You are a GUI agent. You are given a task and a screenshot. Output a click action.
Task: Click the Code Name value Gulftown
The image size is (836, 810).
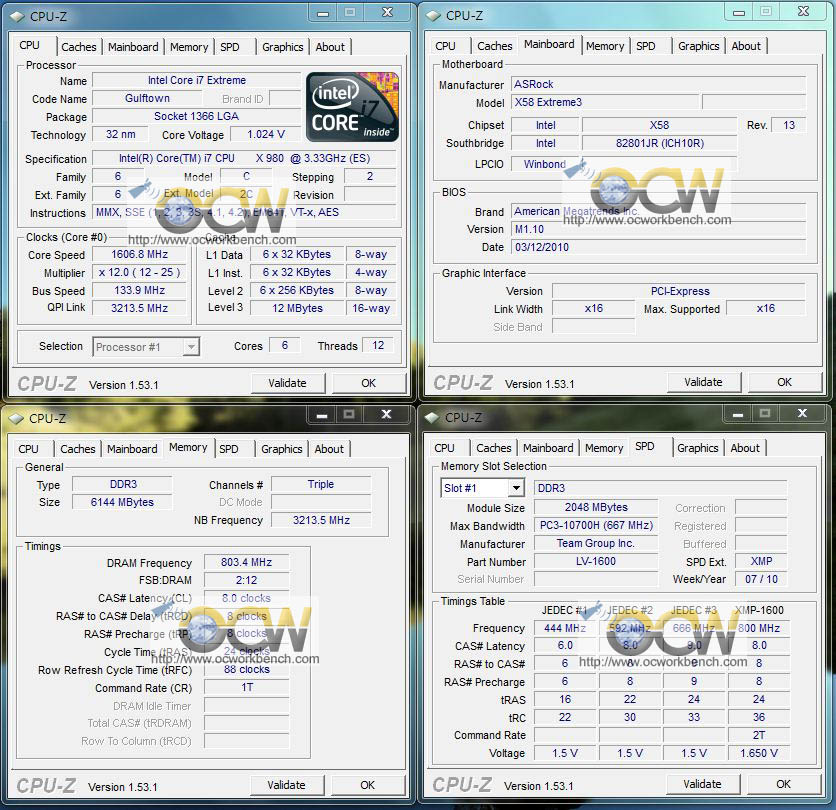click(x=147, y=98)
